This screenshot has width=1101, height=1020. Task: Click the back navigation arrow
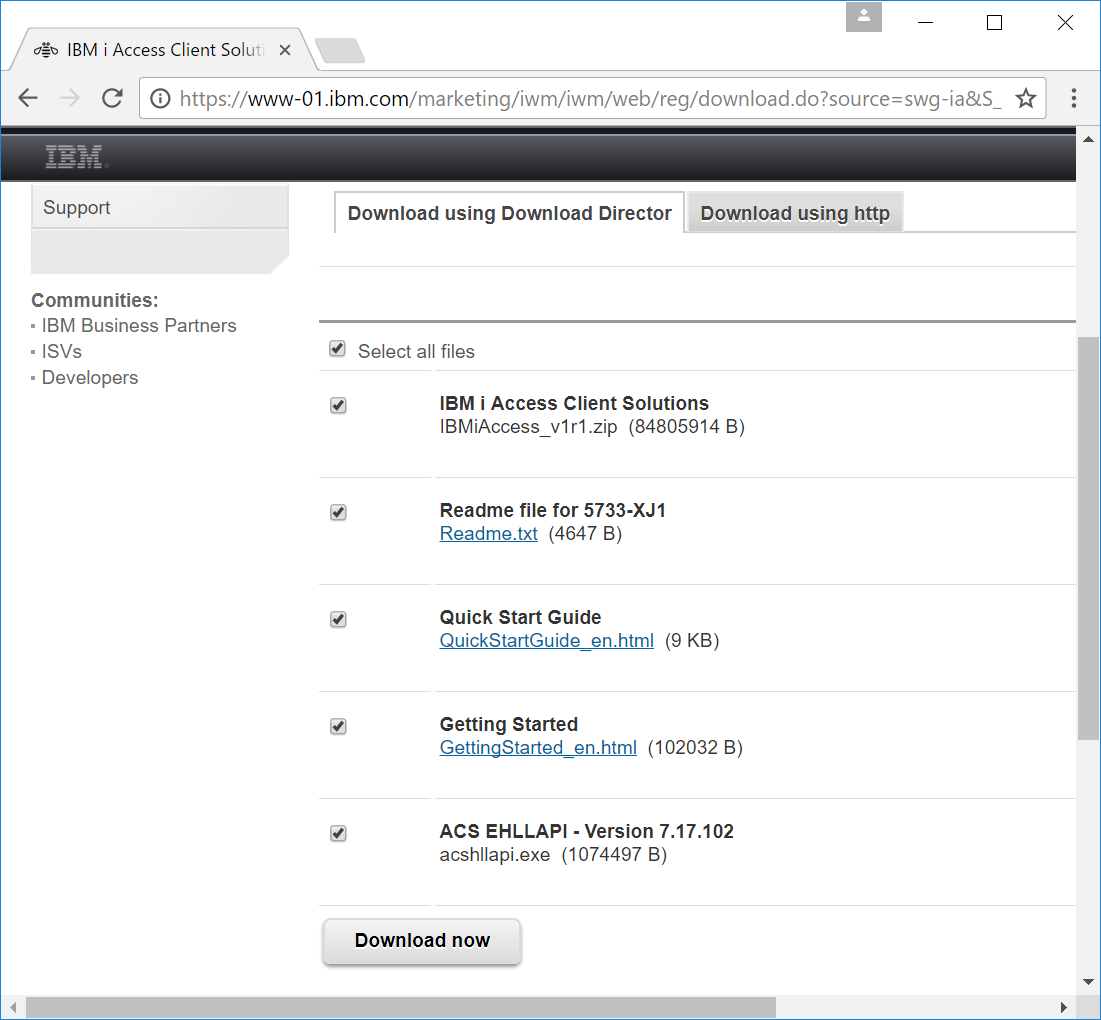(27, 97)
